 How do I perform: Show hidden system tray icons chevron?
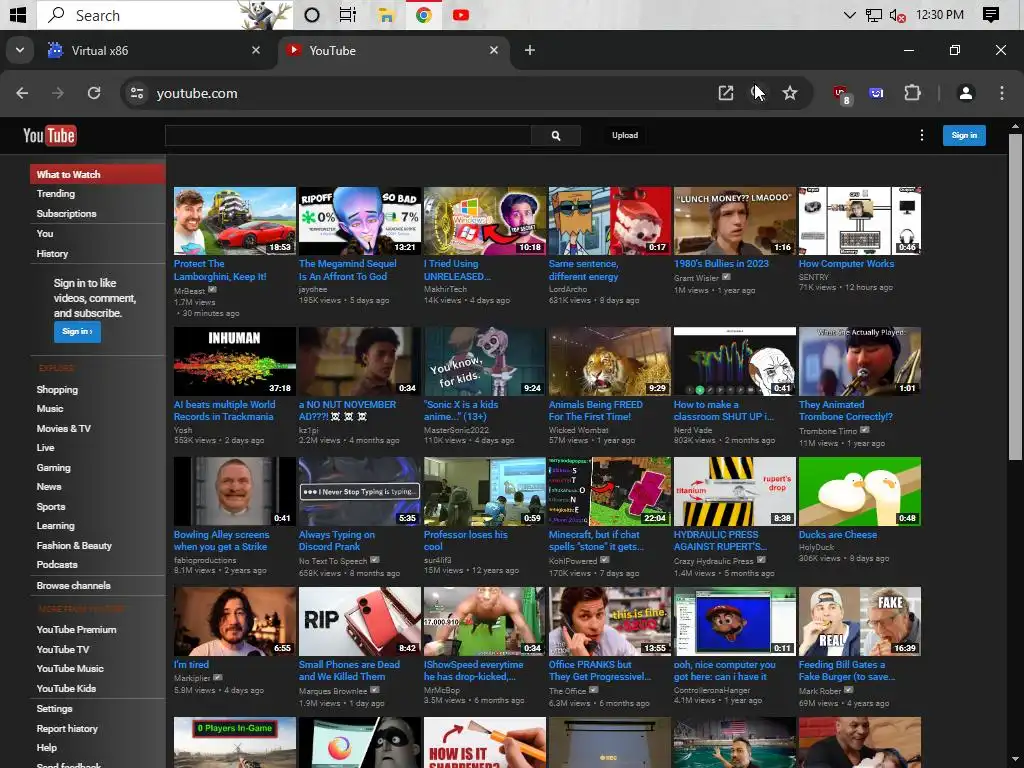(x=850, y=14)
